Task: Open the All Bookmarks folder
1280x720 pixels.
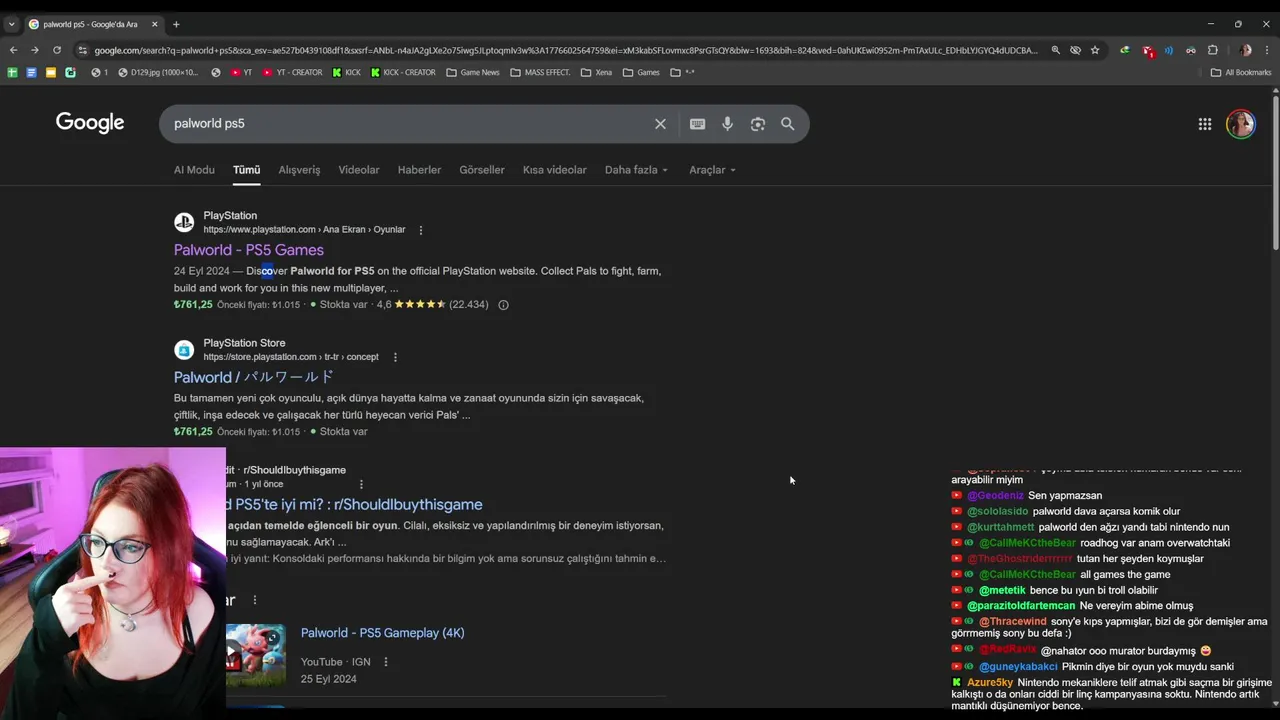Action: (x=1241, y=72)
